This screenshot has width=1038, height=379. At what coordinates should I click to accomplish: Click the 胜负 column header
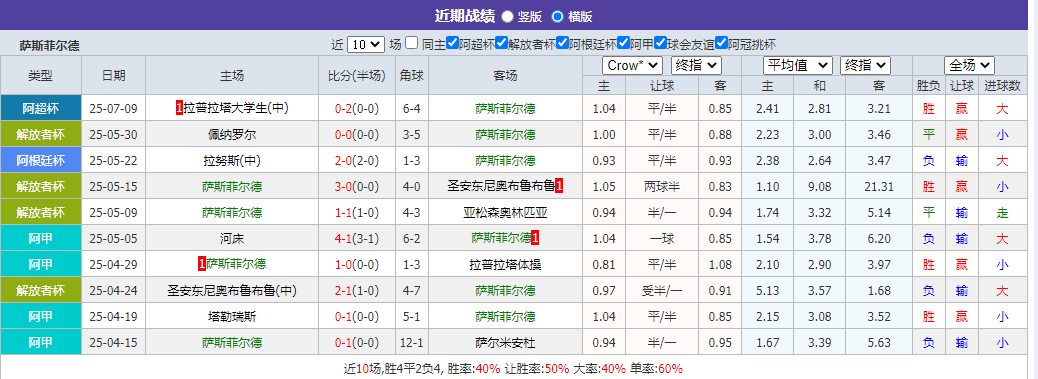click(928, 85)
